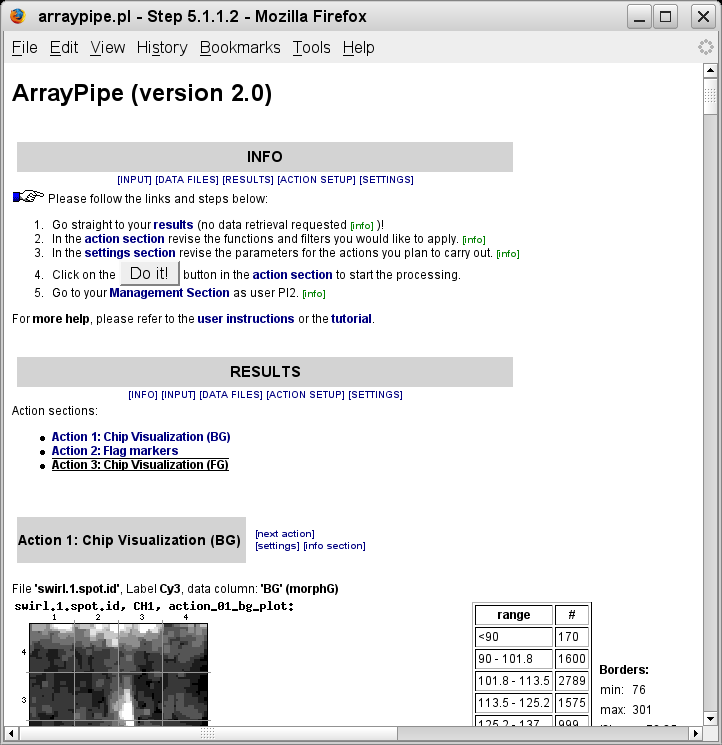
Task: Follow [ACTION SETUP] link under RESULTS header
Action: tap(305, 395)
